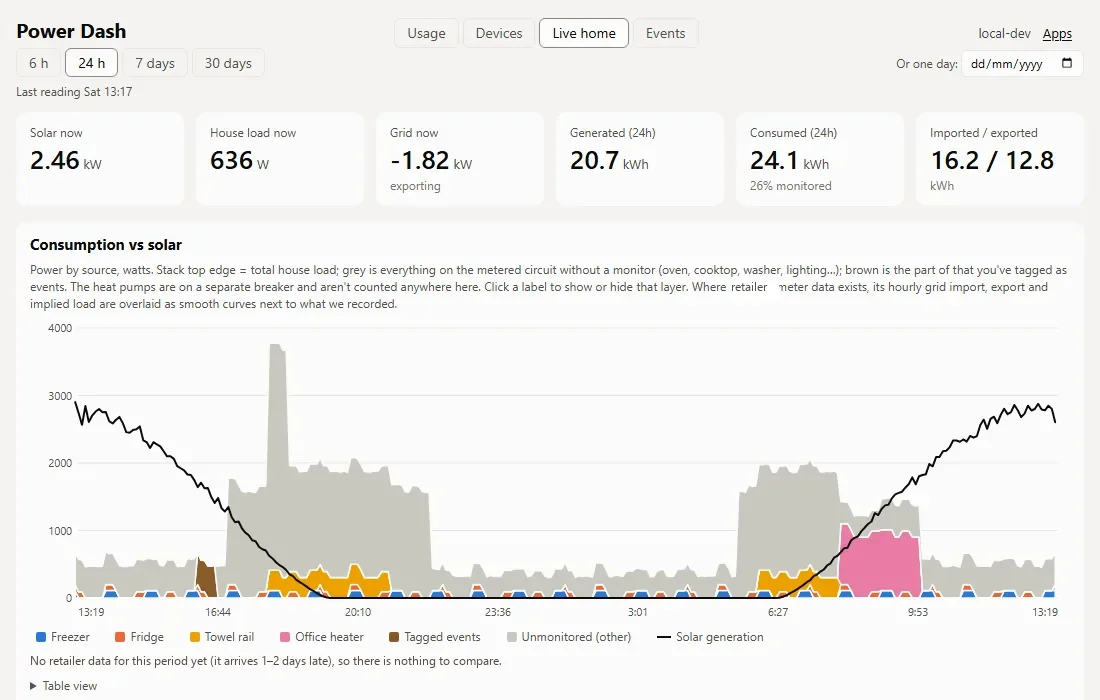
Task: Click the Last reading Sat 13:17 text
Action: pos(74,92)
